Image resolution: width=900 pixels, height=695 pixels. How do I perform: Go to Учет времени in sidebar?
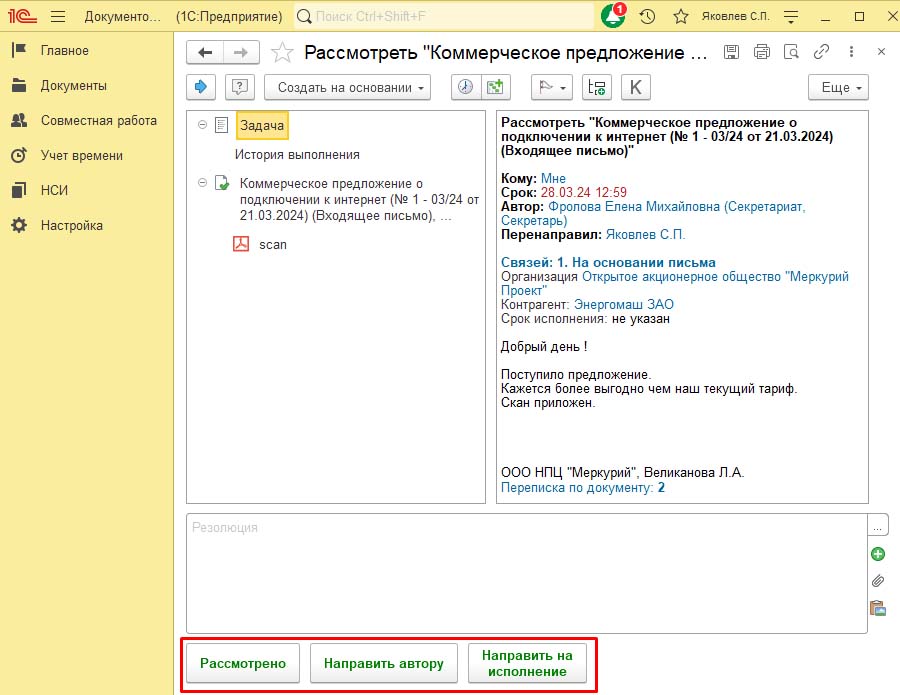(81, 155)
